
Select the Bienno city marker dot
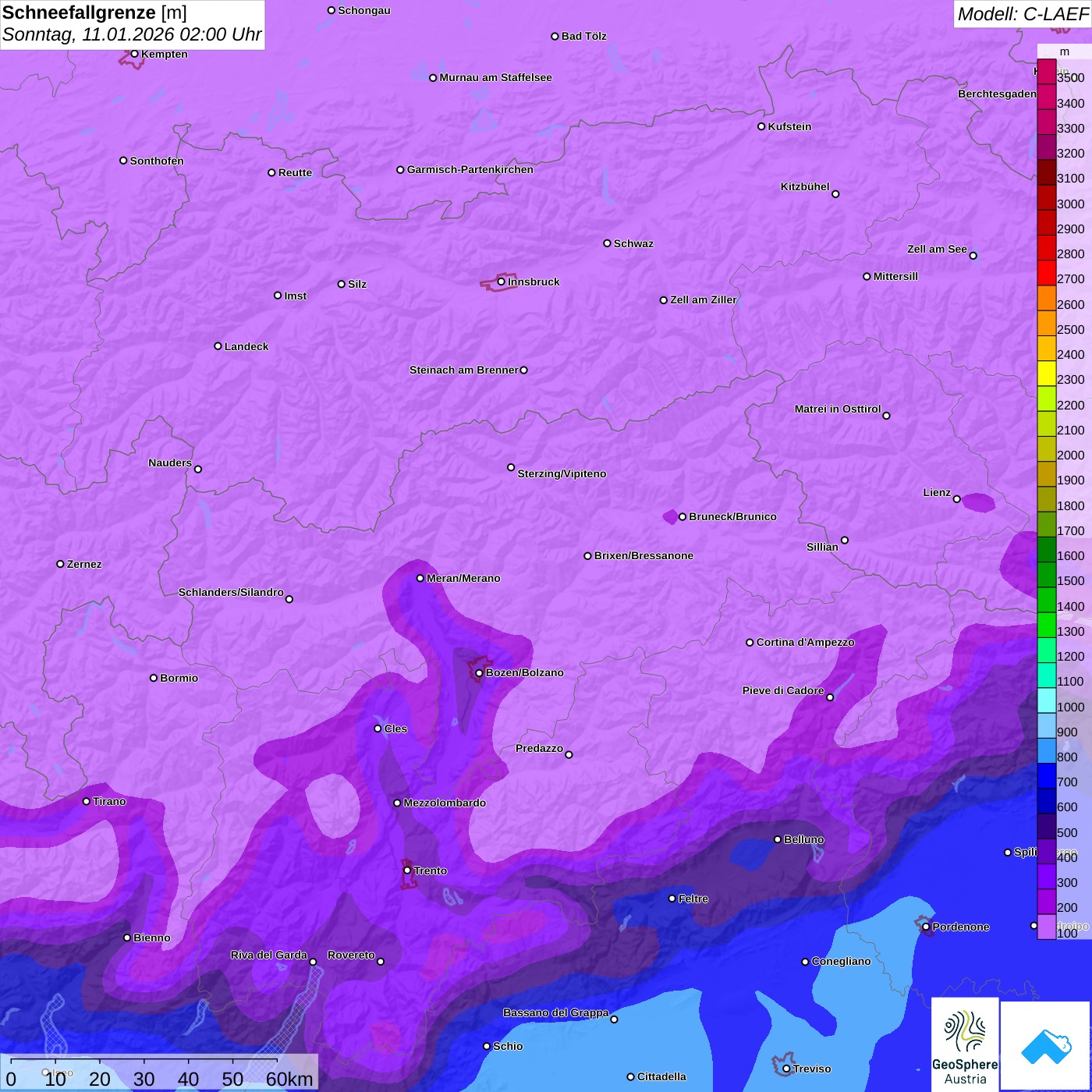click(127, 938)
